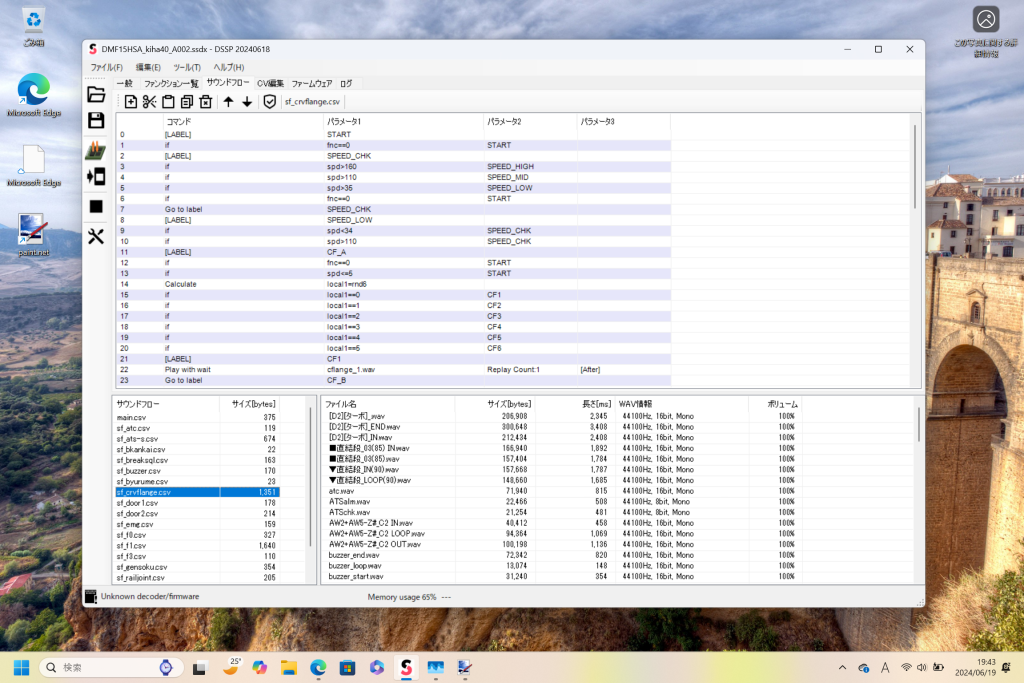Click the shield checkmark validate icon
Image resolution: width=1024 pixels, height=683 pixels.
(269, 102)
